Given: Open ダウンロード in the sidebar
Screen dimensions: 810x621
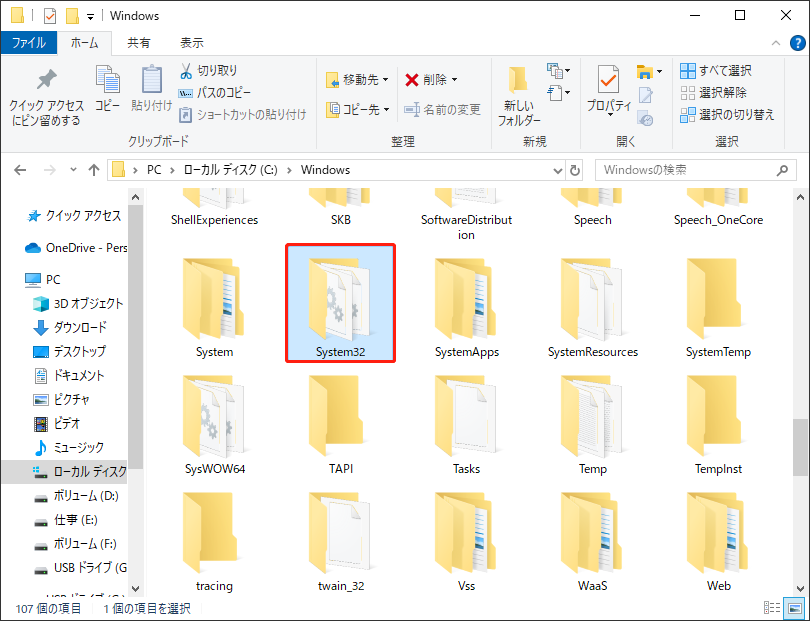Looking at the screenshot, I should coord(70,327).
